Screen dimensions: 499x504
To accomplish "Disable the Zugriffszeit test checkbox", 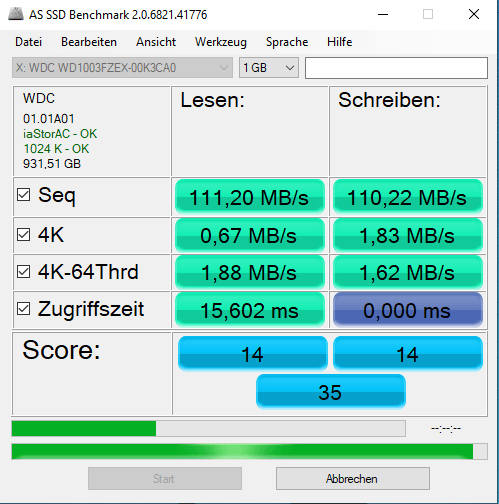I will (23, 308).
